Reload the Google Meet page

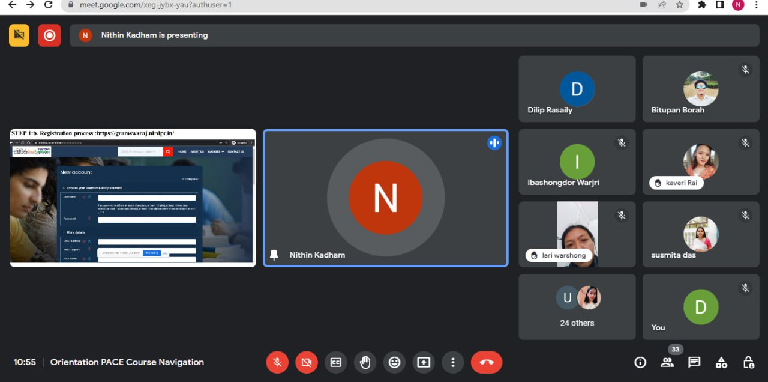pyautogui.click(x=48, y=4)
